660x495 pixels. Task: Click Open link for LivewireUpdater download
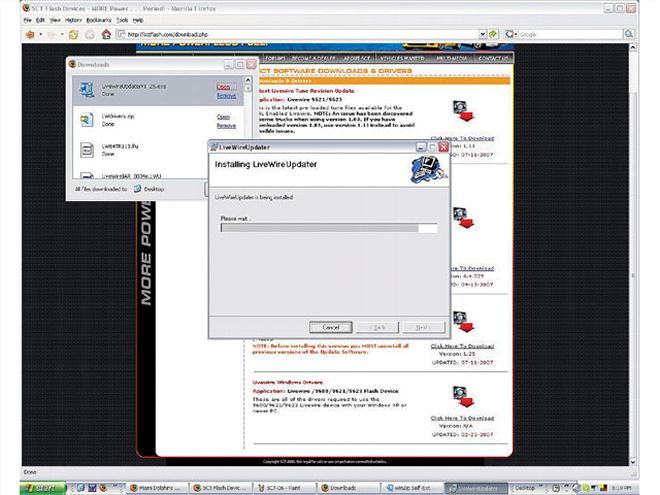[x=224, y=87]
